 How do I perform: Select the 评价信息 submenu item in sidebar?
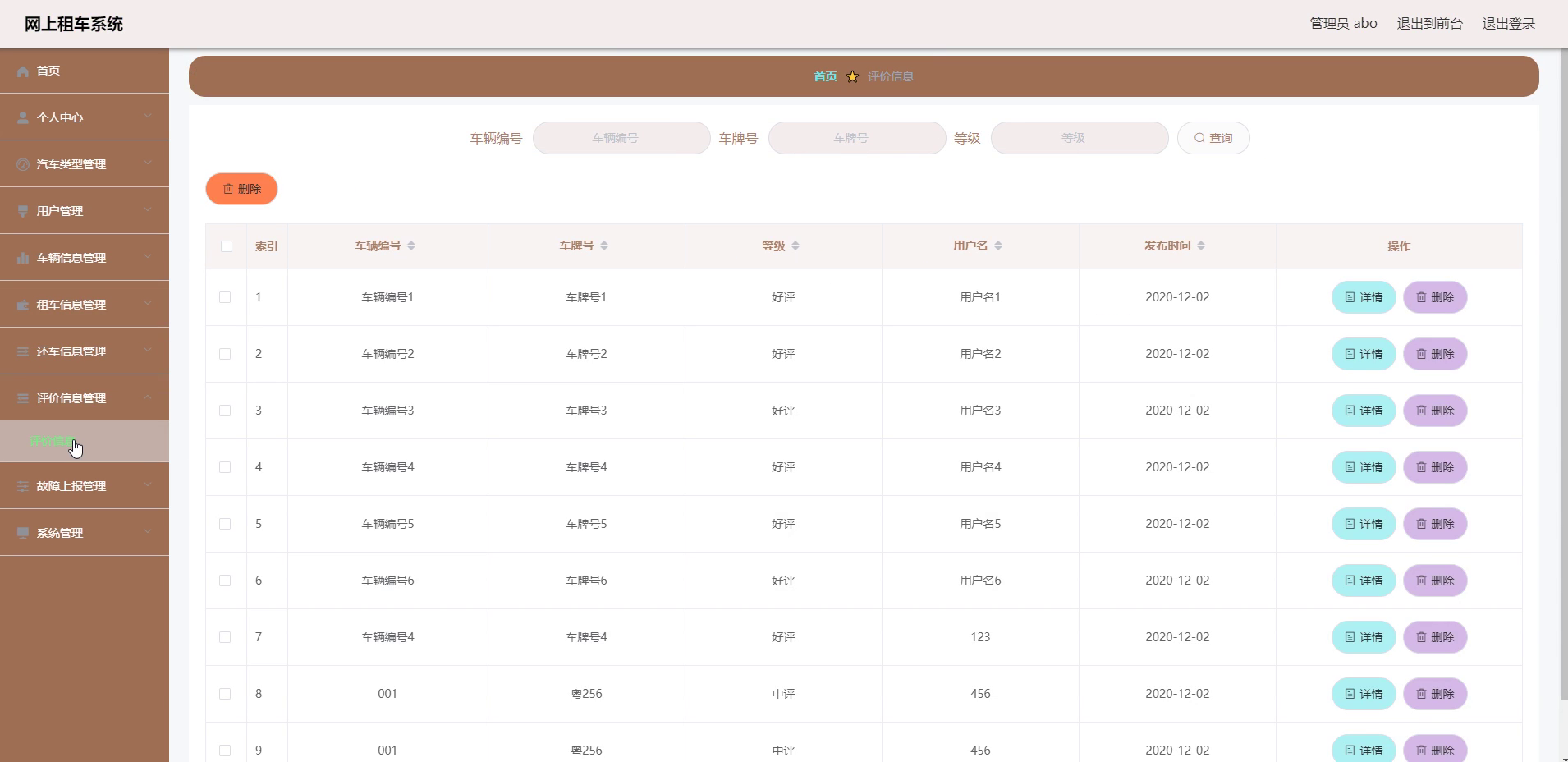85,441
